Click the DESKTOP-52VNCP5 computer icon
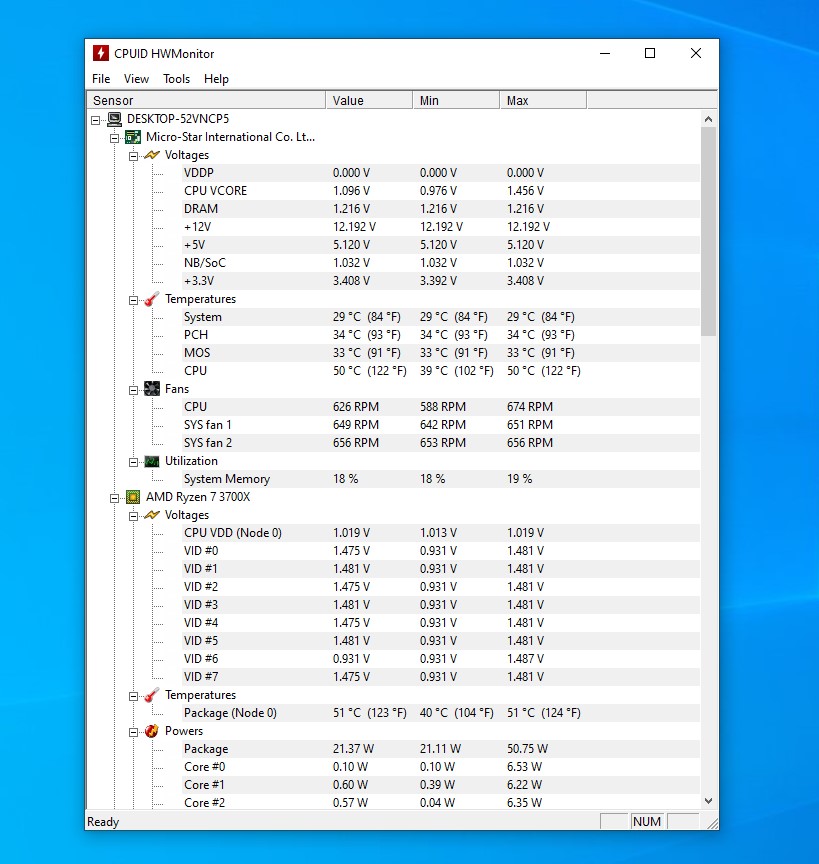819x864 pixels. [114, 119]
